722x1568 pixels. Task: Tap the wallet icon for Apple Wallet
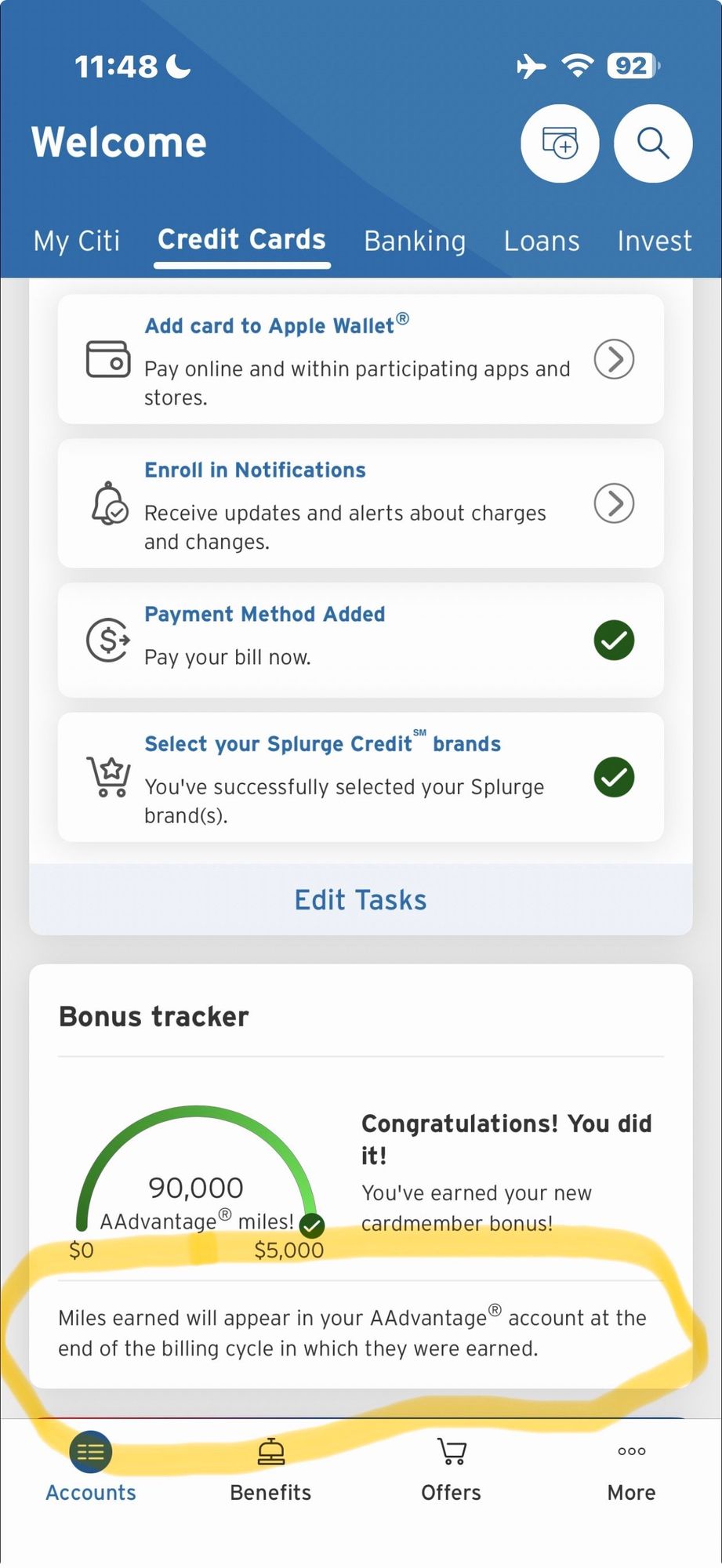pyautogui.click(x=108, y=359)
